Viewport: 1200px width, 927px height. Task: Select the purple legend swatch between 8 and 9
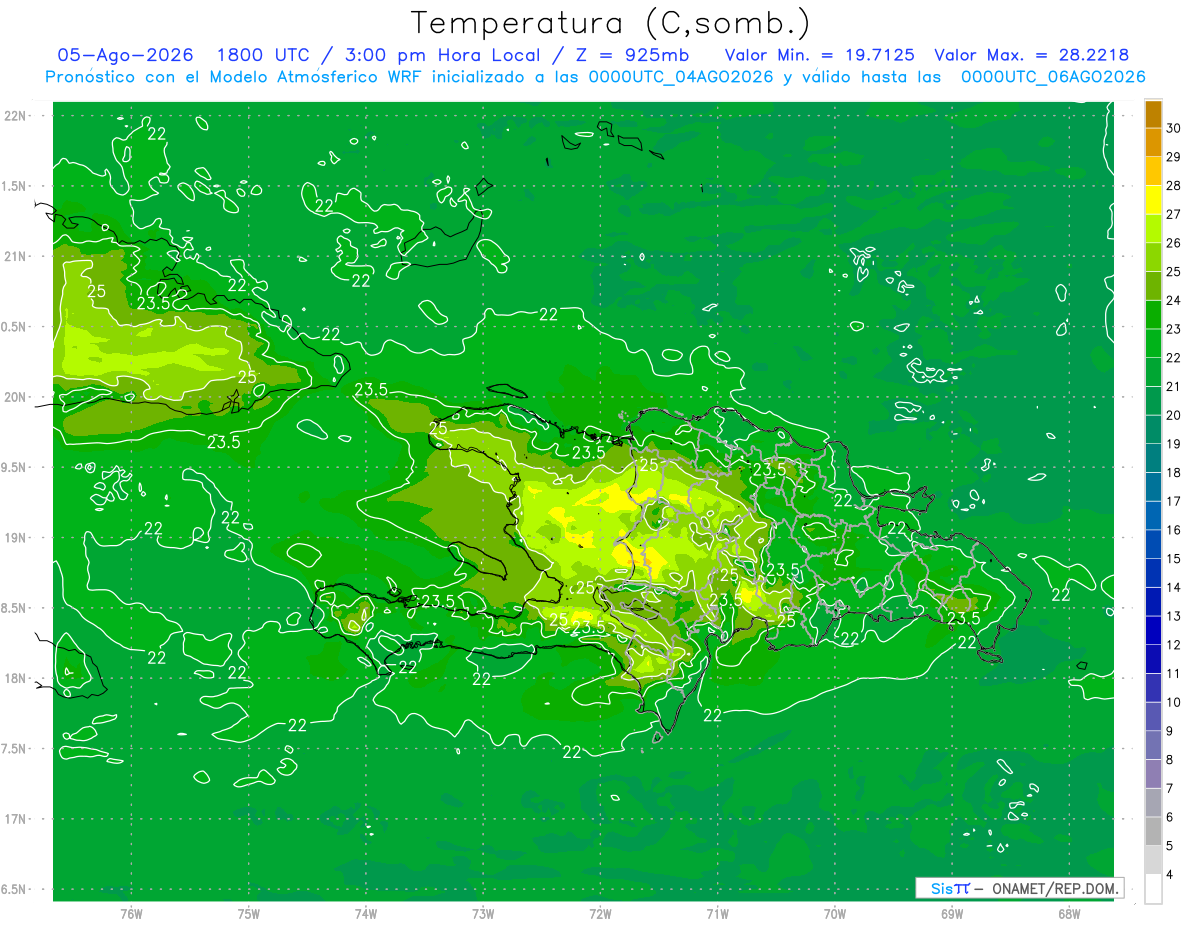(x=1153, y=746)
